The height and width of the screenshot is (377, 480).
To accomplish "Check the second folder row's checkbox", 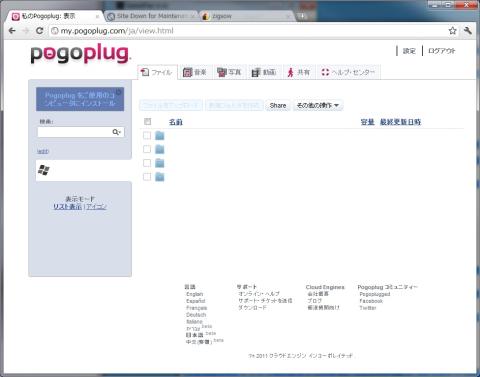I will point(147,149).
